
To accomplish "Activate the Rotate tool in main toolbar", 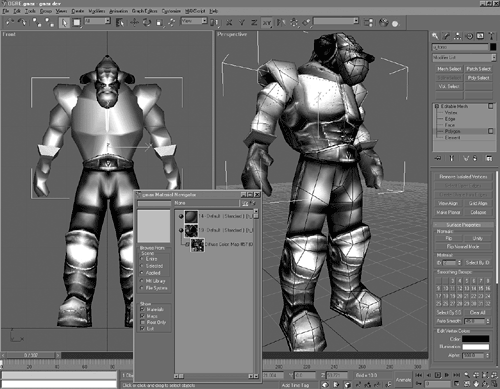I will point(147,23).
